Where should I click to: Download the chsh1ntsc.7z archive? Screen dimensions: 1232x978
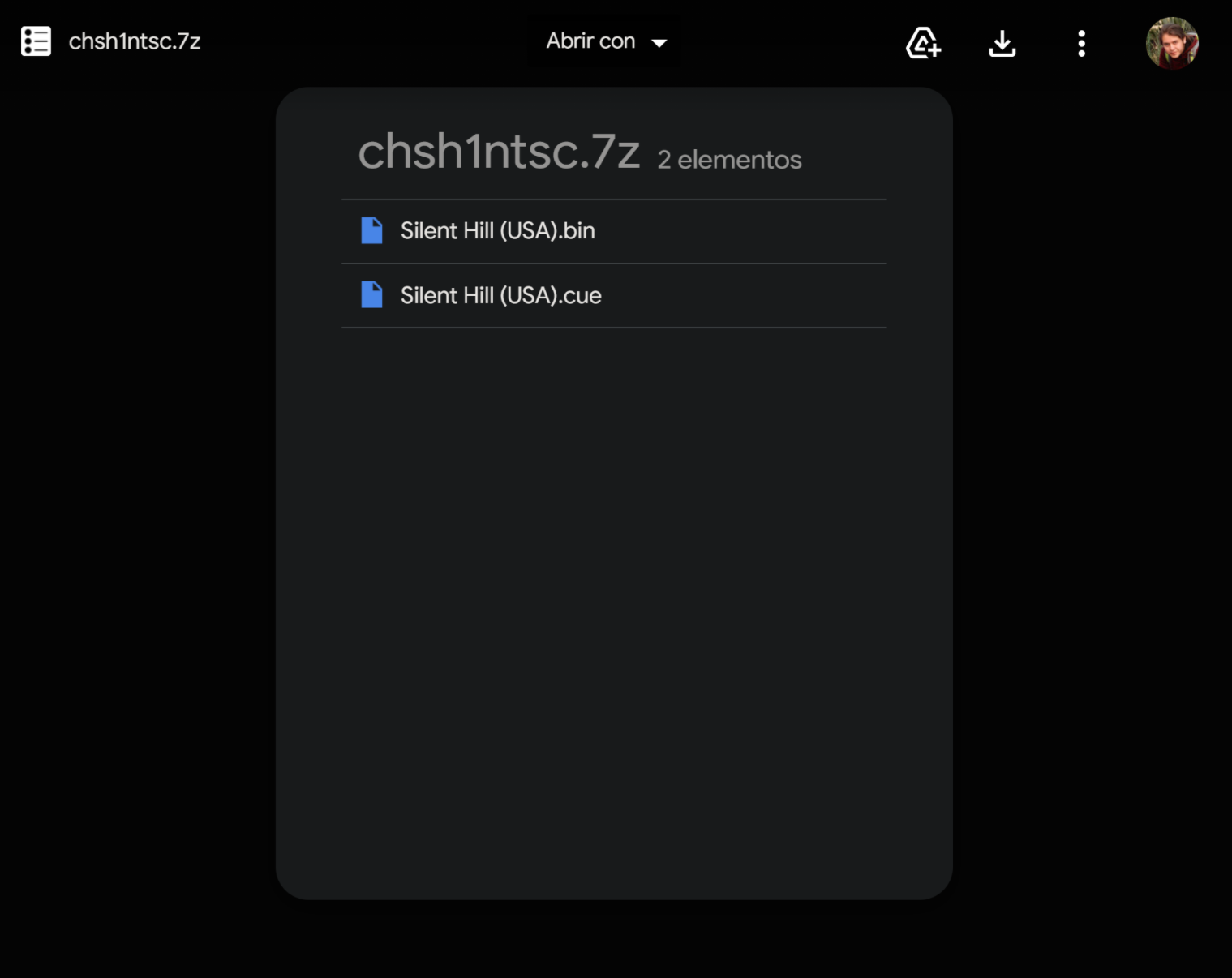coord(1002,43)
